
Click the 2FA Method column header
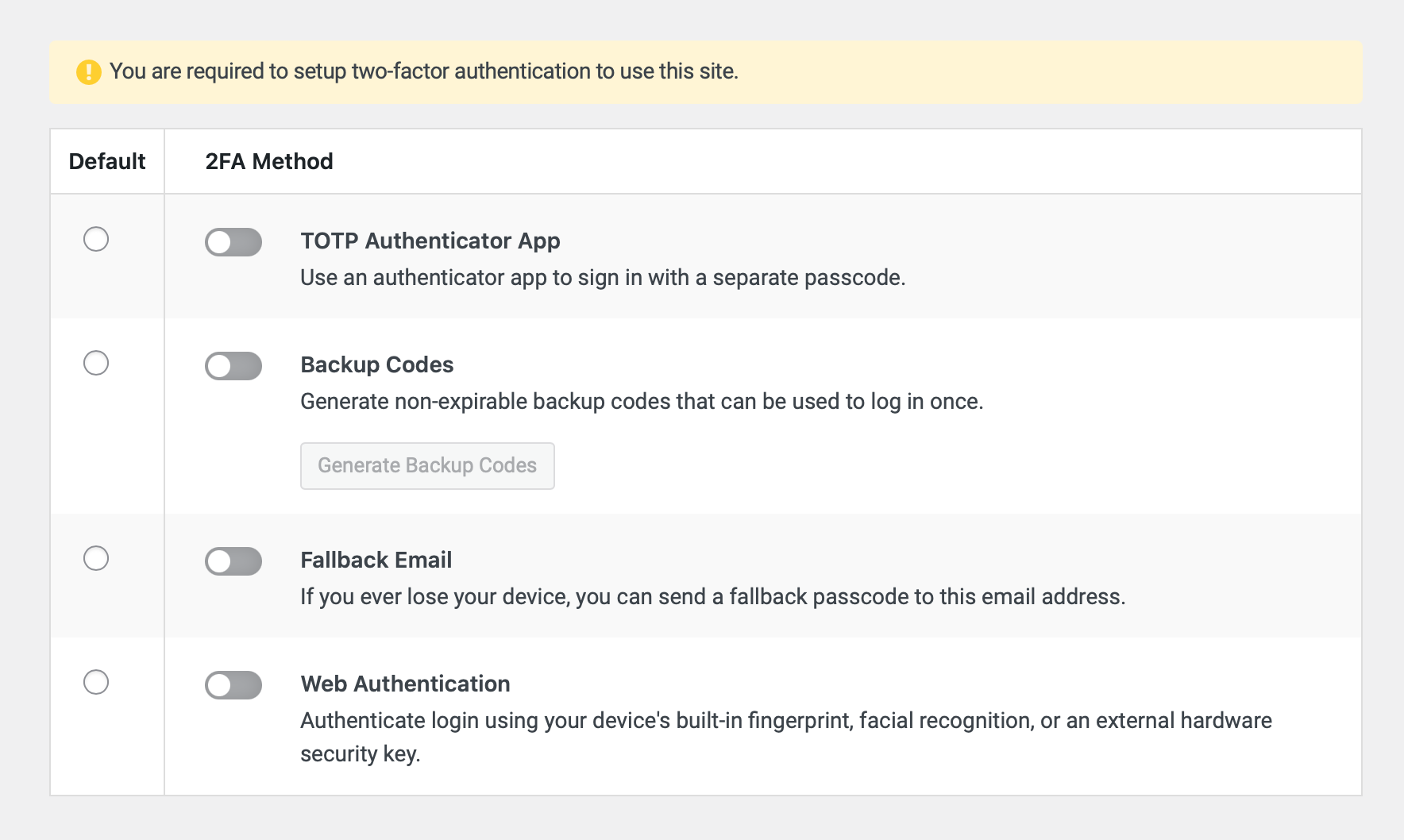click(269, 161)
